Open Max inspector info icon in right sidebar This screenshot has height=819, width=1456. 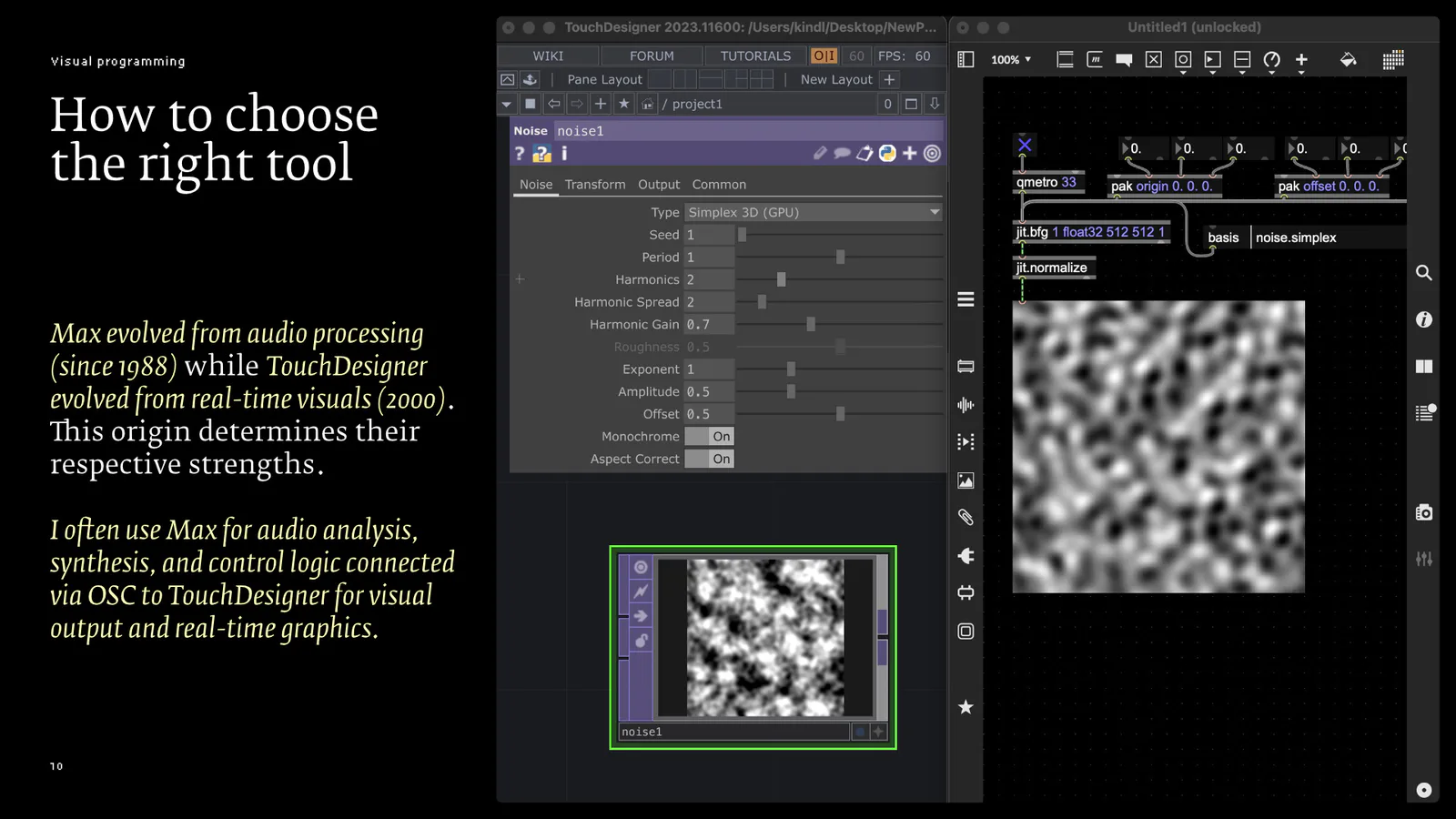pos(1424,319)
